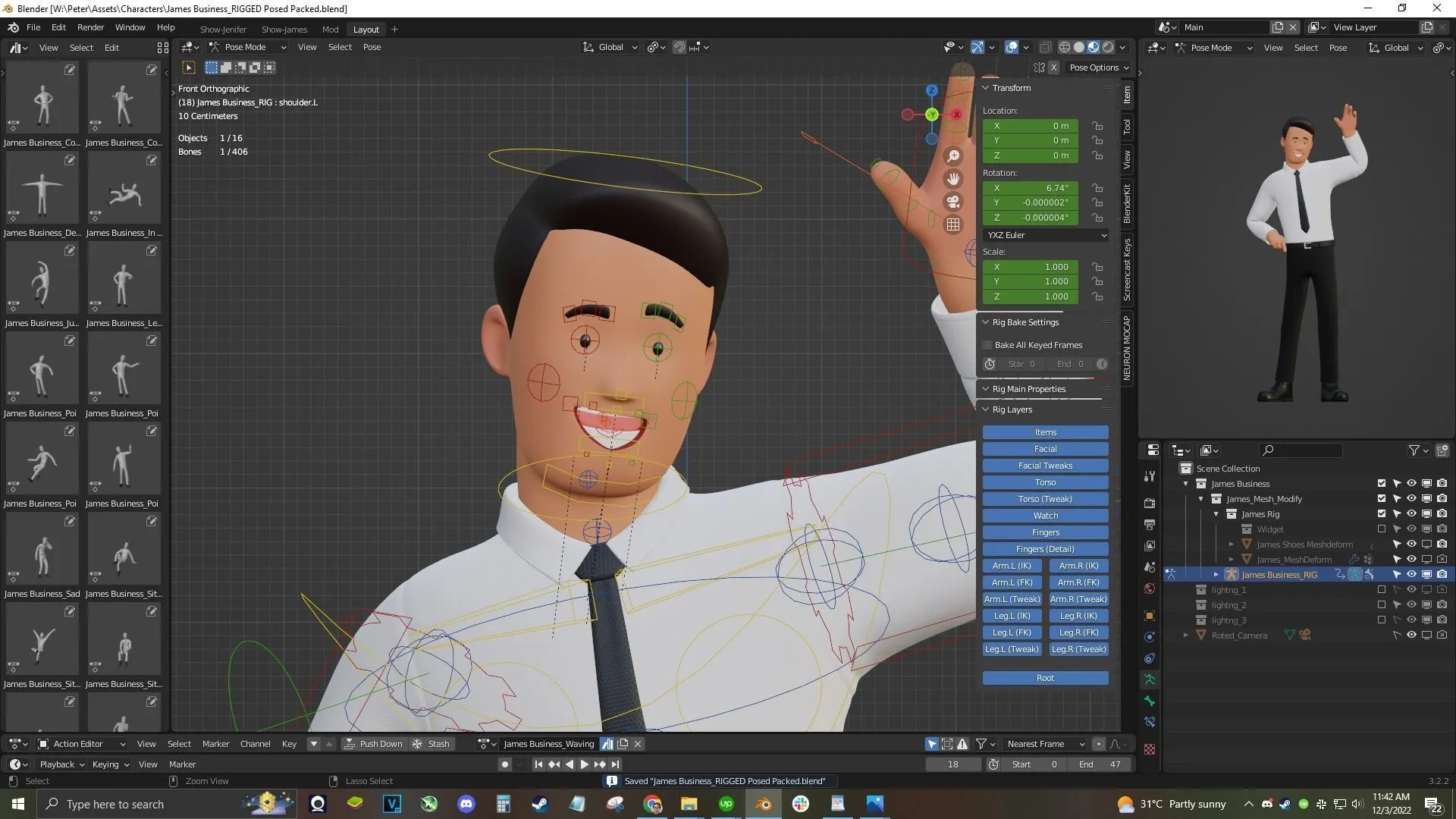Select the green Object Data armature icon

(1150, 679)
